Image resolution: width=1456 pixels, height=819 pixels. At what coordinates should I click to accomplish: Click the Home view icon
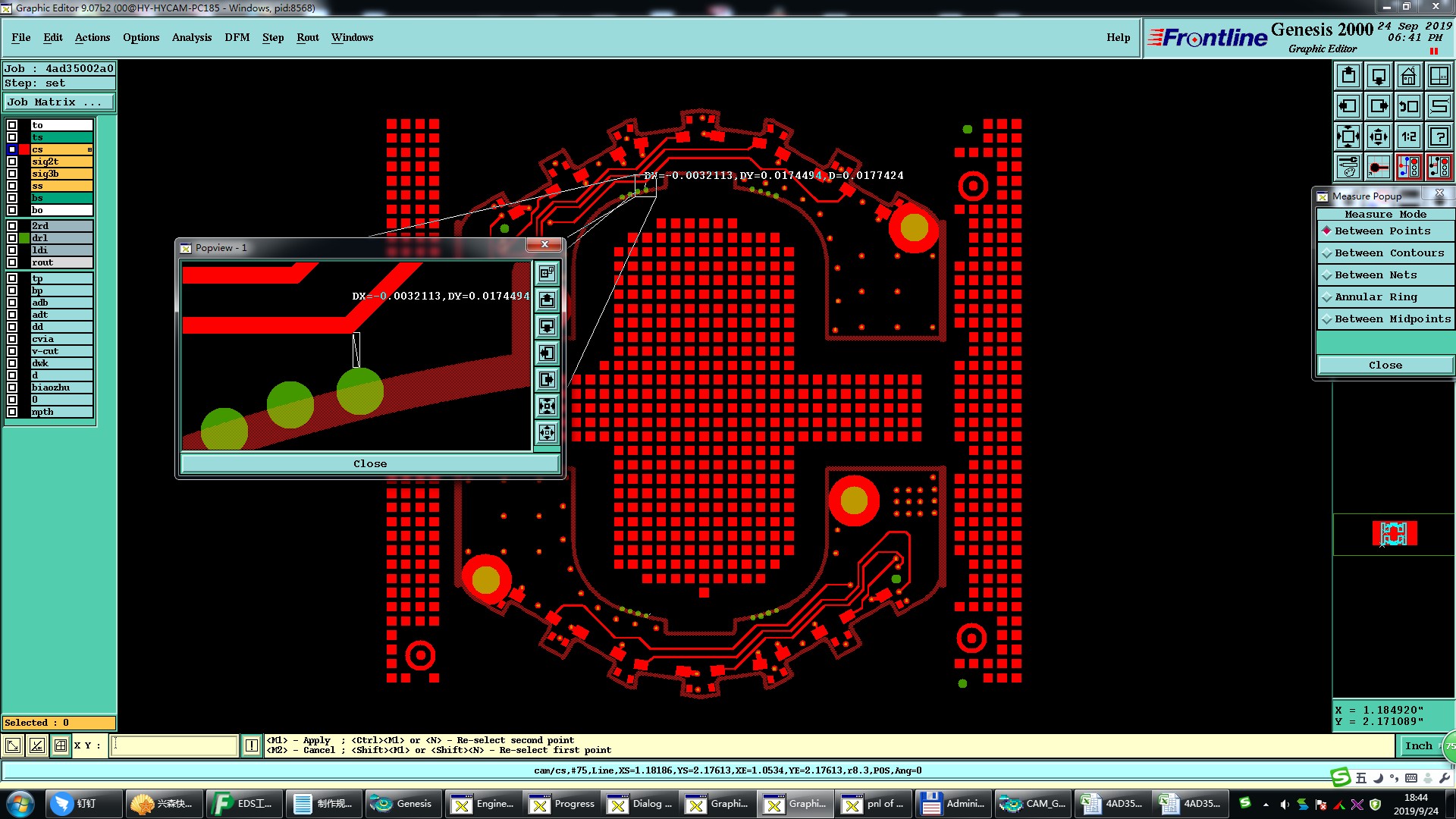point(1408,76)
